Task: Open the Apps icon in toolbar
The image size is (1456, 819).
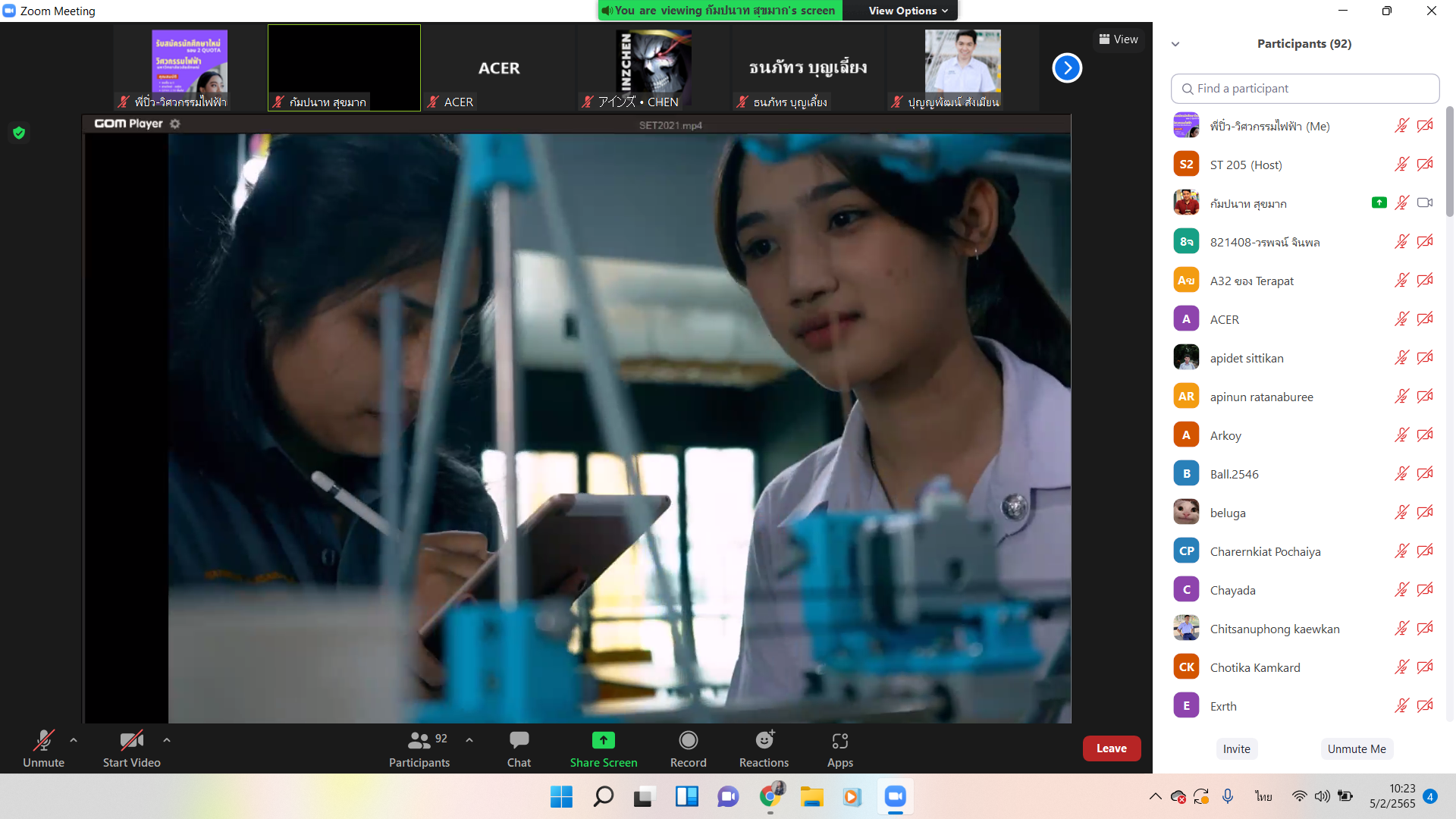Action: point(839,740)
